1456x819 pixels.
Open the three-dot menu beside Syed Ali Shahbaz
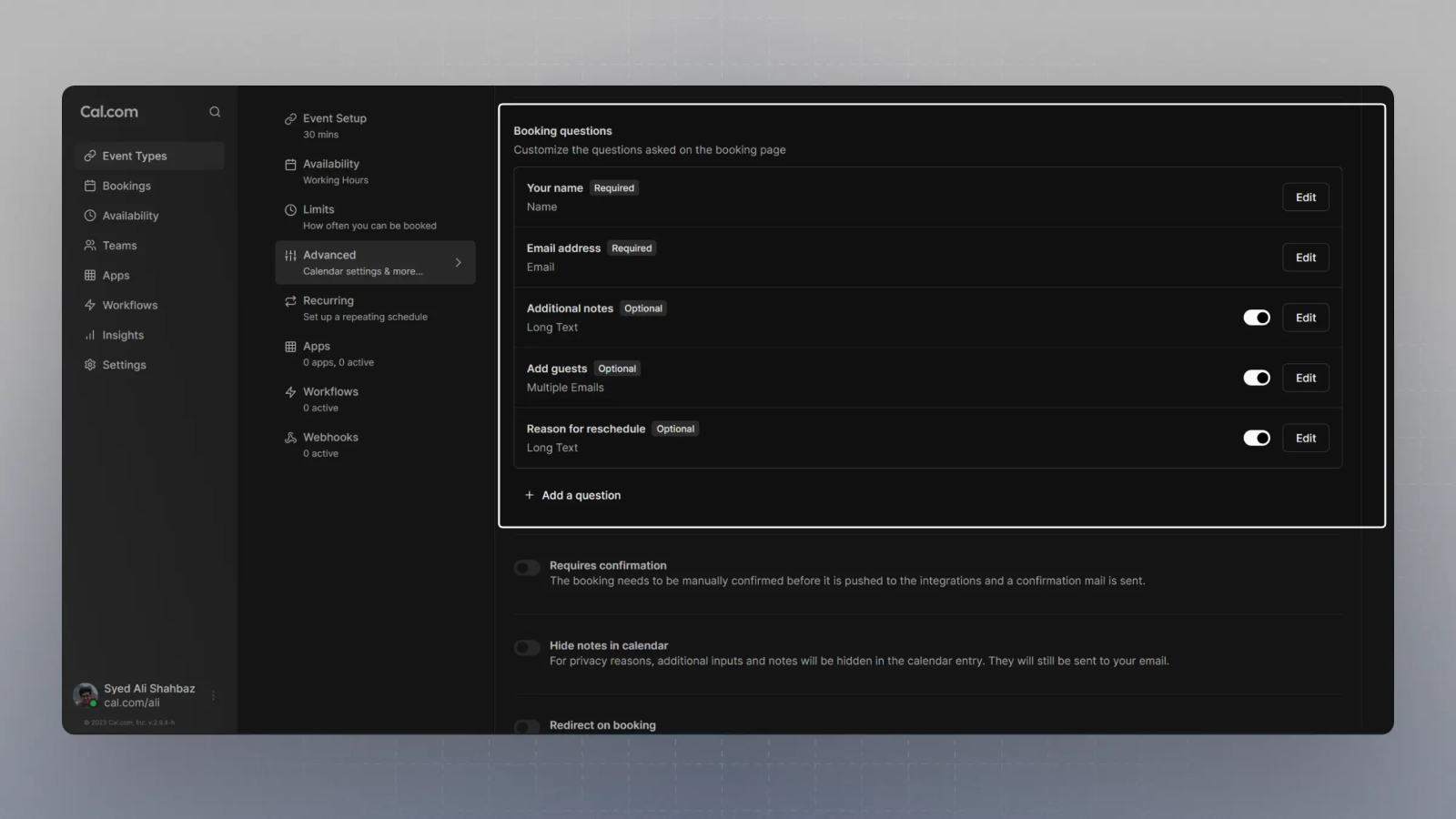[x=214, y=696]
